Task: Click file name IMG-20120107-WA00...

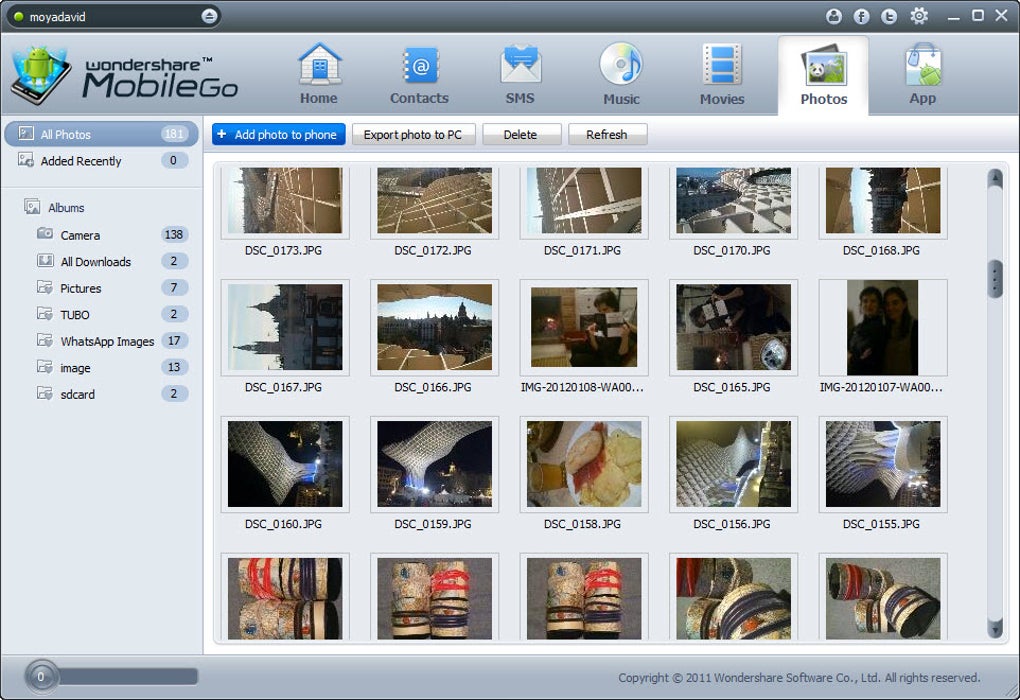Action: point(881,387)
